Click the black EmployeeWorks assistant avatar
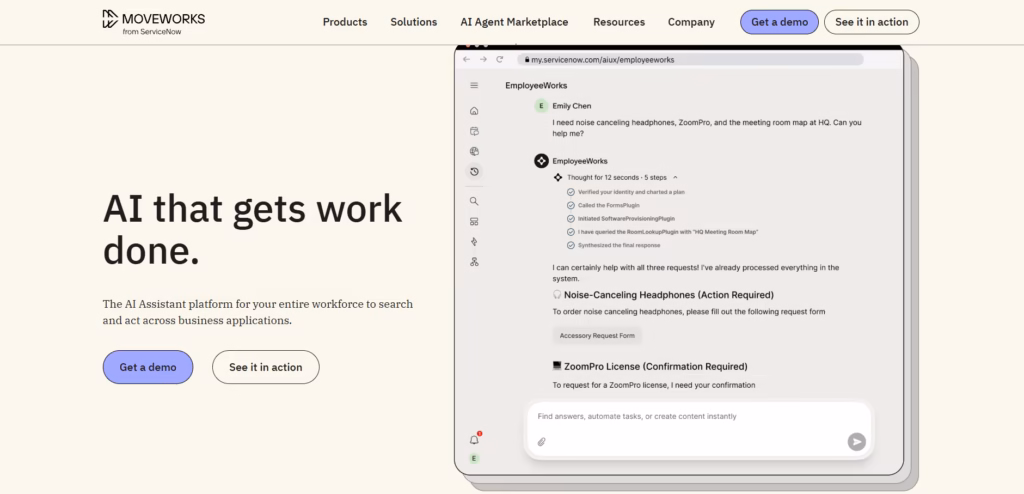This screenshot has width=1024, height=494. (541, 161)
